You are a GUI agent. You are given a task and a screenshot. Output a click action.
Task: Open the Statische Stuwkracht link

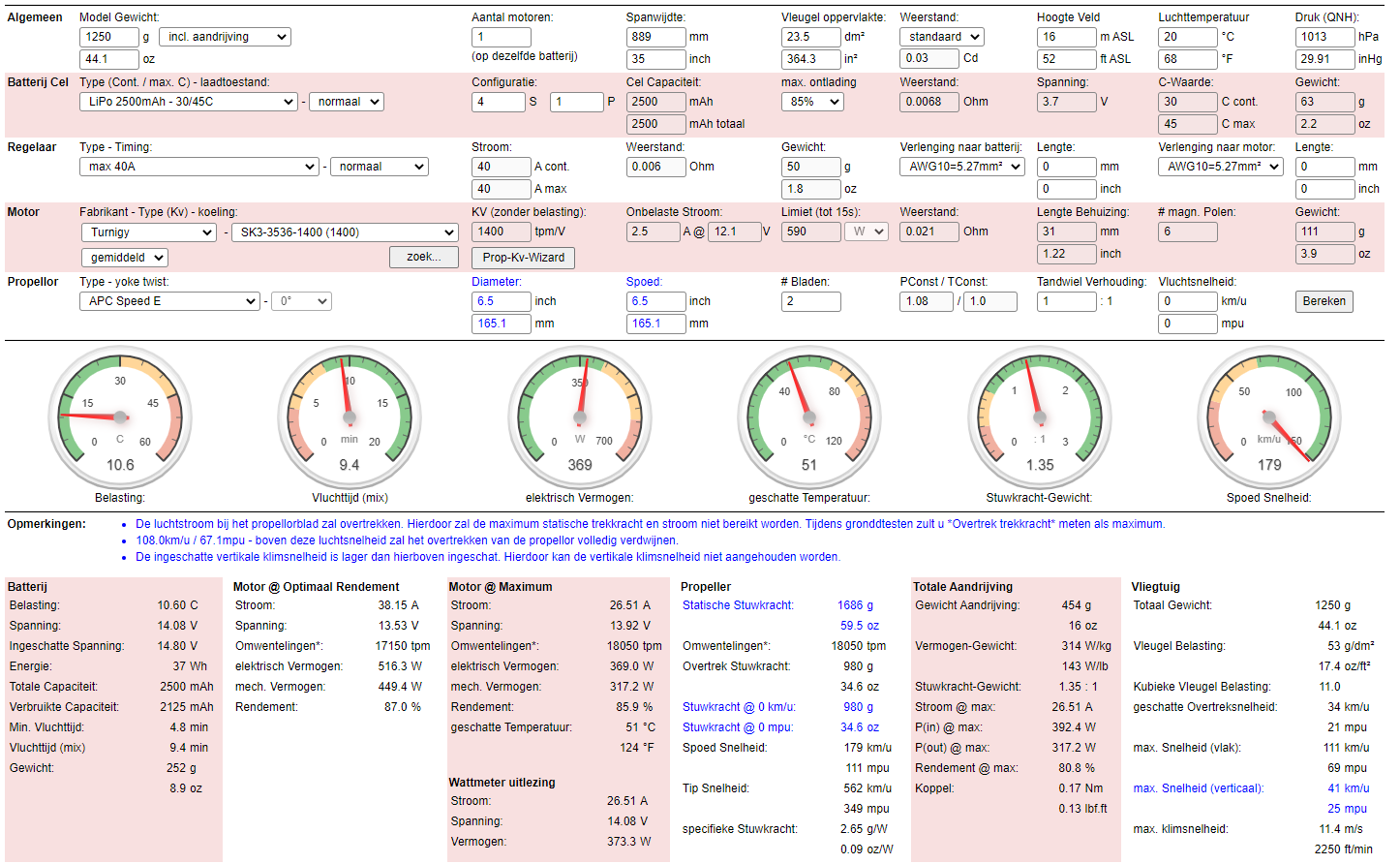(738, 605)
